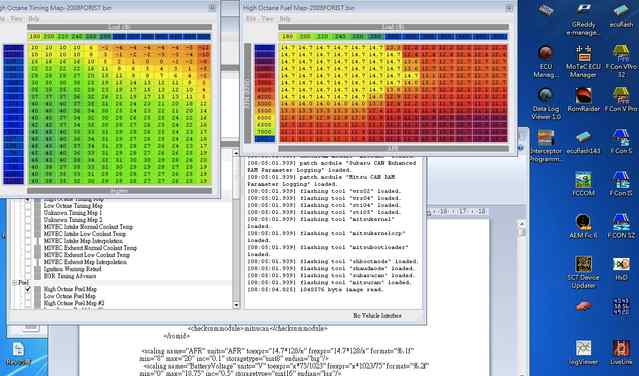This screenshot has height=376, width=639.
Task: Open File menu in High Octane Fuel Map window
Action: [251, 19]
